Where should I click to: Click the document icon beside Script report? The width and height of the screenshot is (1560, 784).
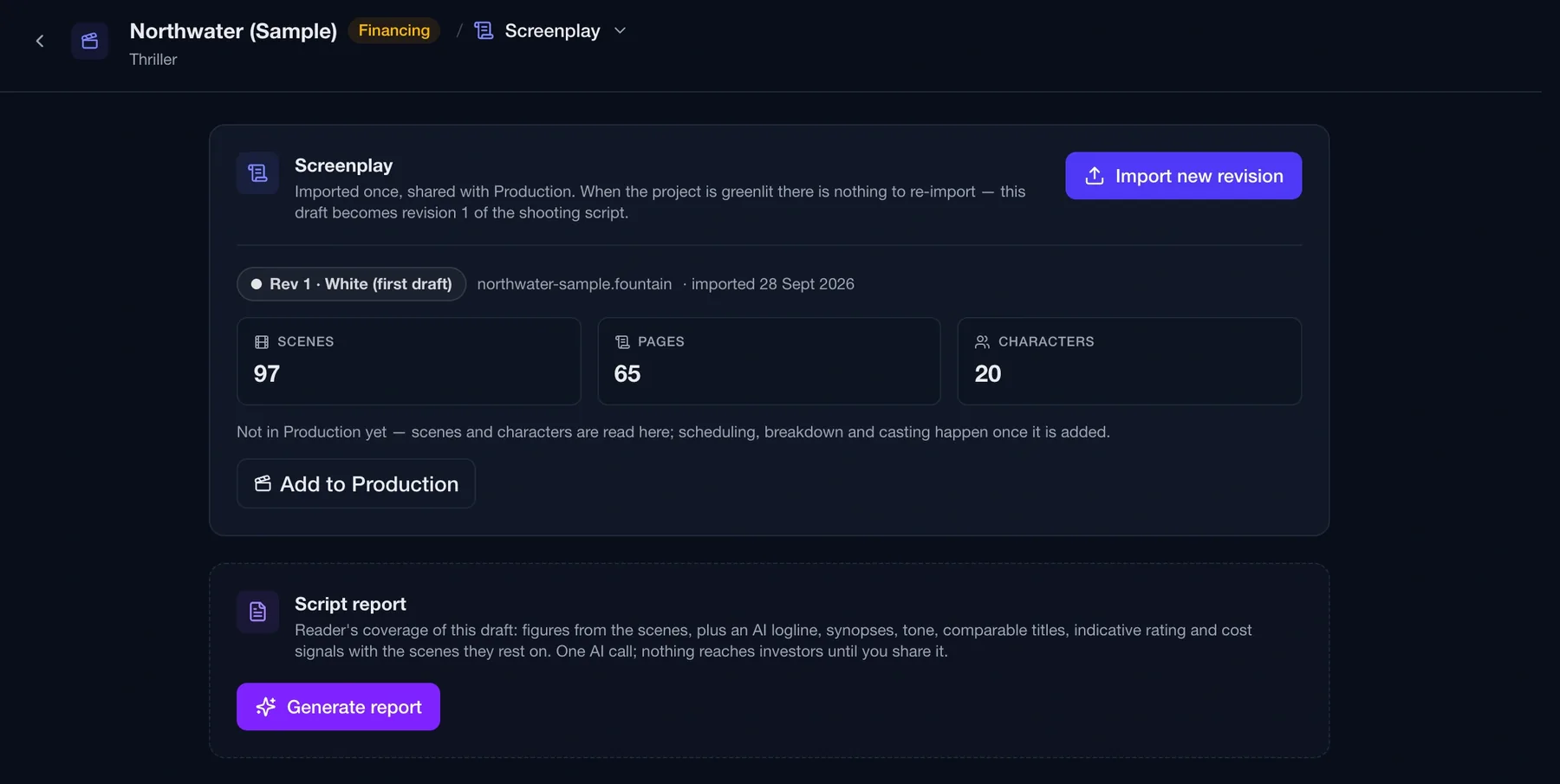pos(257,612)
